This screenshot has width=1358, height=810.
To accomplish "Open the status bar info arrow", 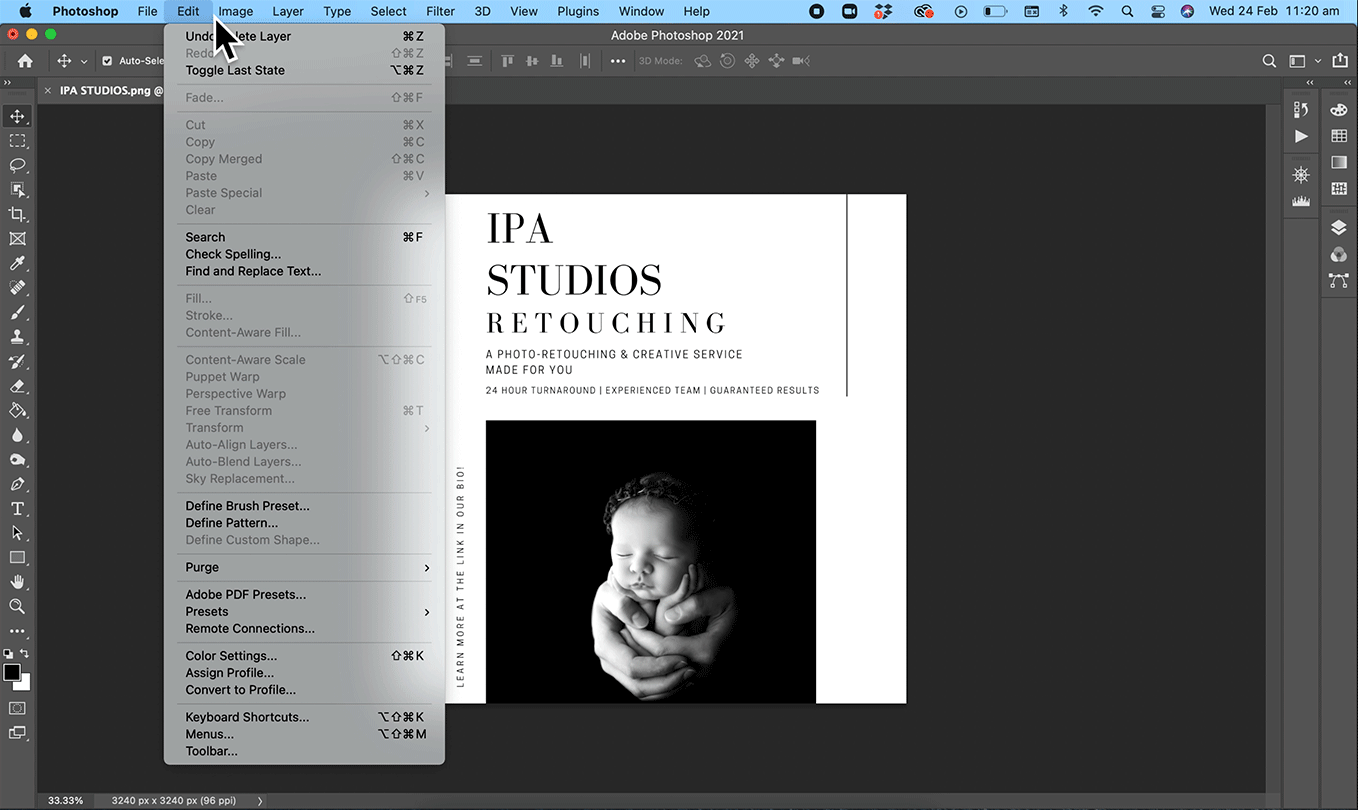I will (260, 801).
